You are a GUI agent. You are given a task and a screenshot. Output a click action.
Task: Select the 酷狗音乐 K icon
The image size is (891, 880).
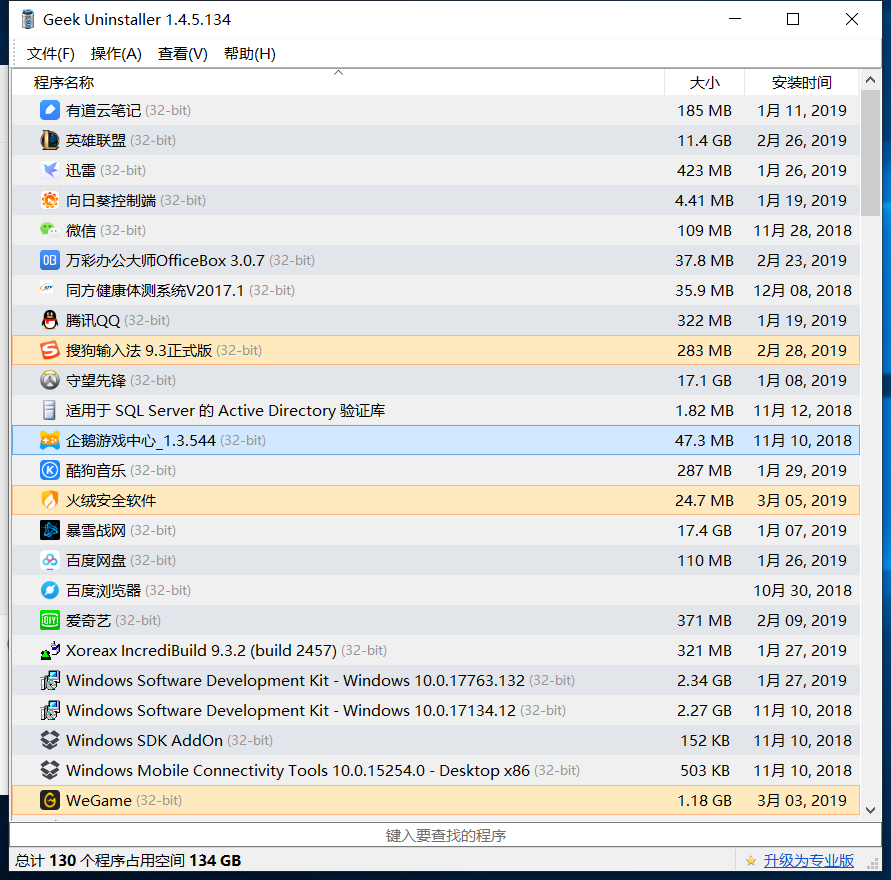[x=49, y=470]
